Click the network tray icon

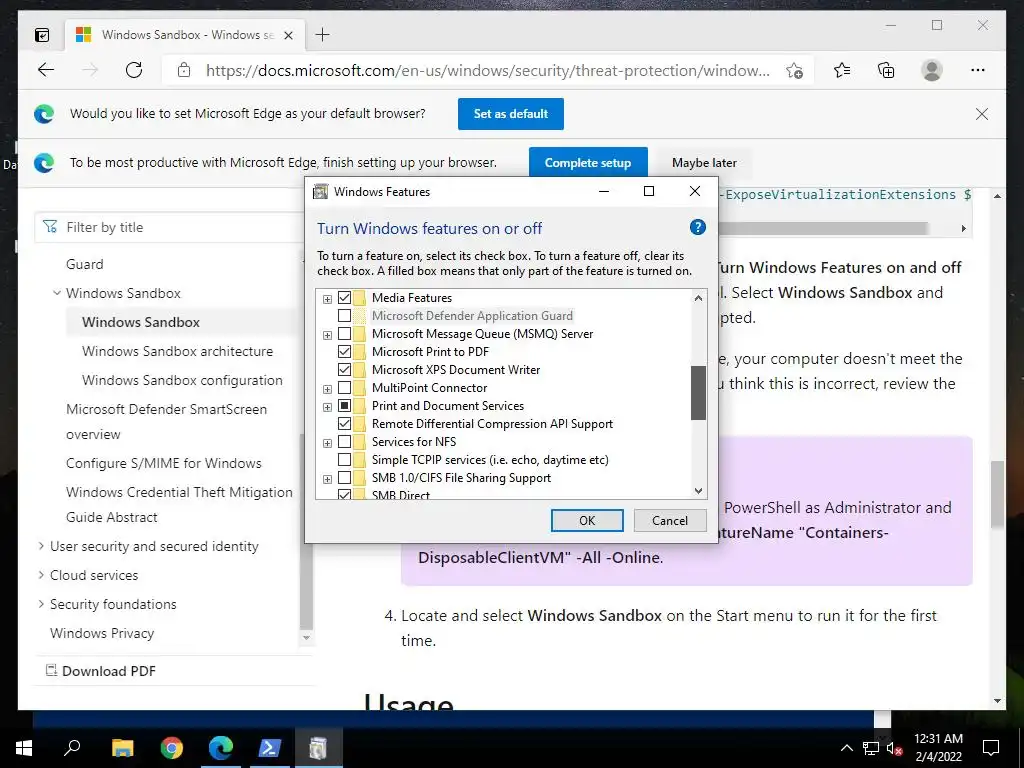point(871,748)
